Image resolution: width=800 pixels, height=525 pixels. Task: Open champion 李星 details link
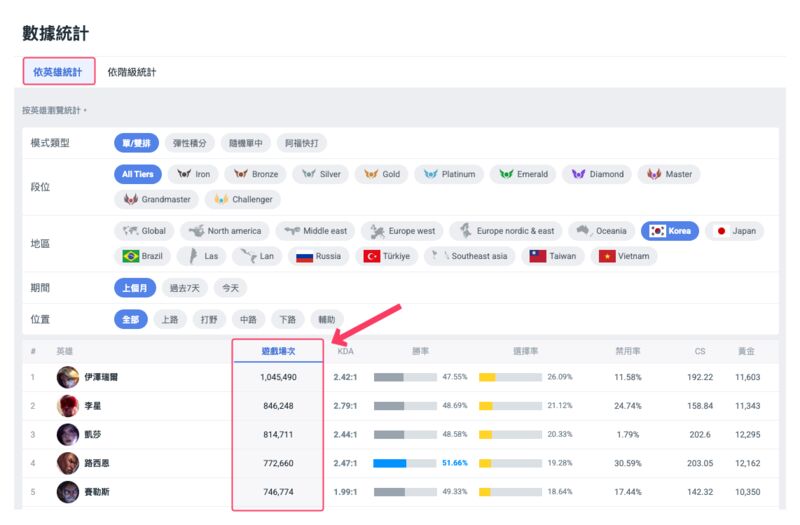click(92, 406)
